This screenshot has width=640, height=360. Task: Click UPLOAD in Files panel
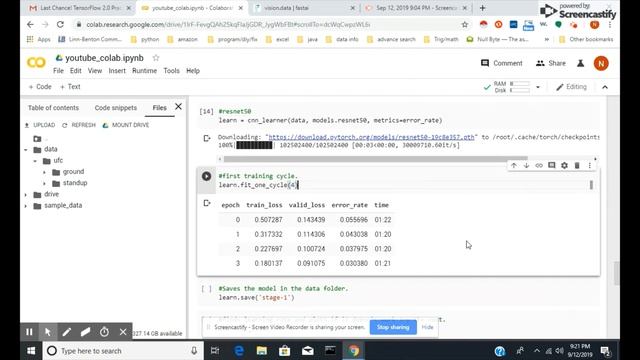click(40, 125)
